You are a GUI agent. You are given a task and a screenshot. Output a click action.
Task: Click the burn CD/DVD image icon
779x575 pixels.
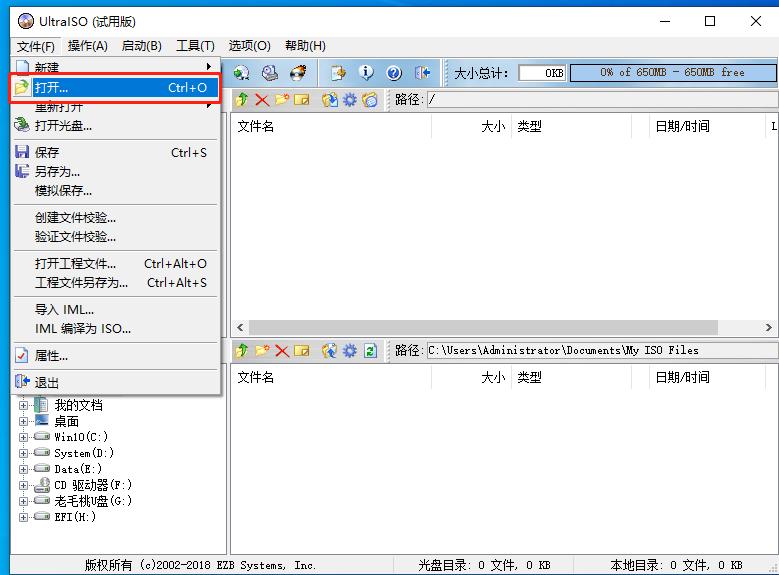click(298, 73)
